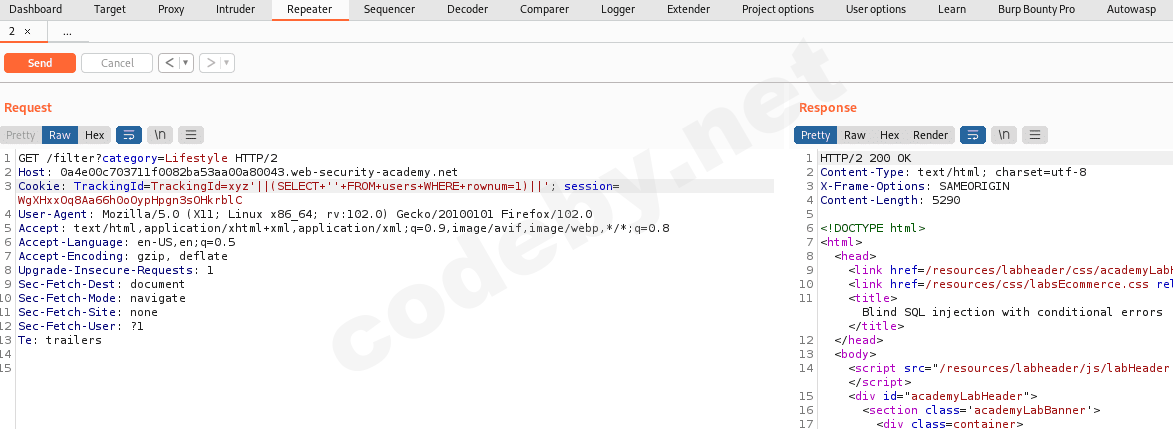Image resolution: width=1173 pixels, height=429 pixels.
Task: Open the Decoder tab
Action: (468, 10)
